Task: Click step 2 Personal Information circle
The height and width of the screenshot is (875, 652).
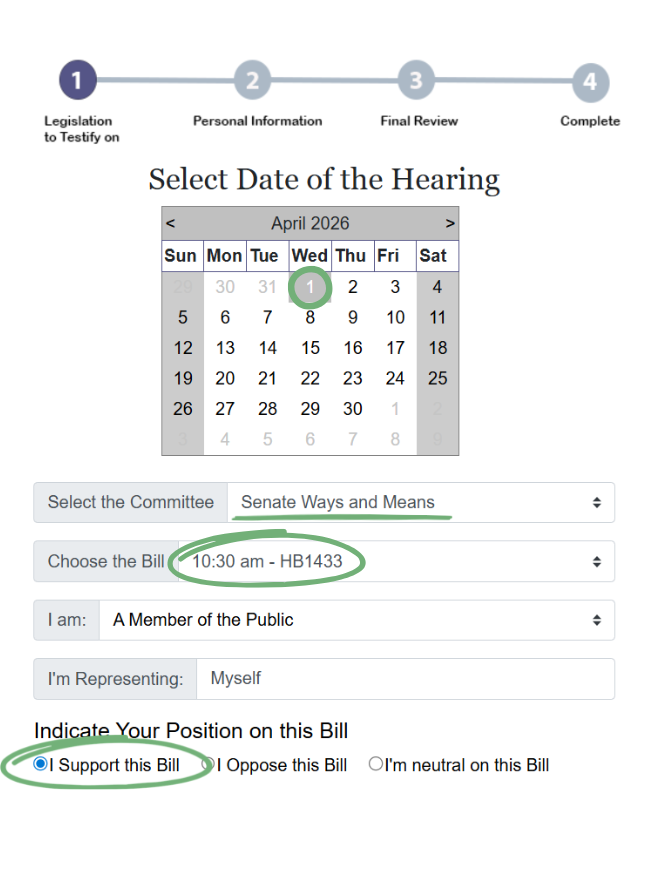Action: [x=253, y=81]
